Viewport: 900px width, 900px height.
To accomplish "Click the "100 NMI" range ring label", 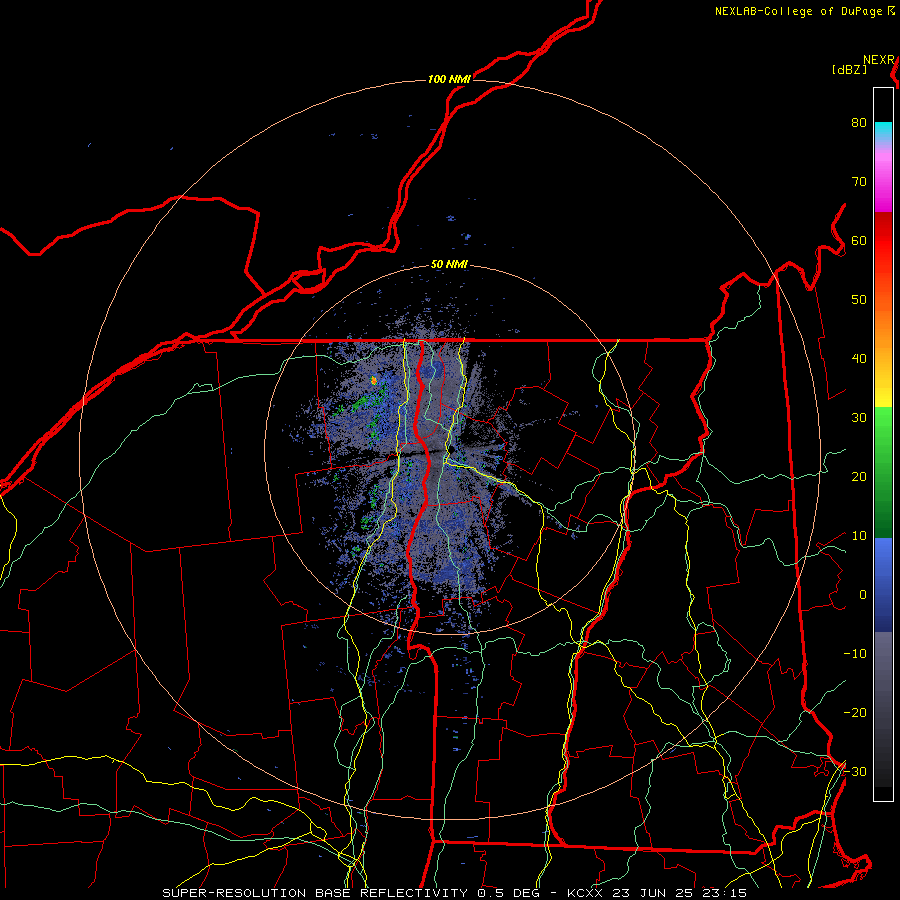I will [x=449, y=79].
